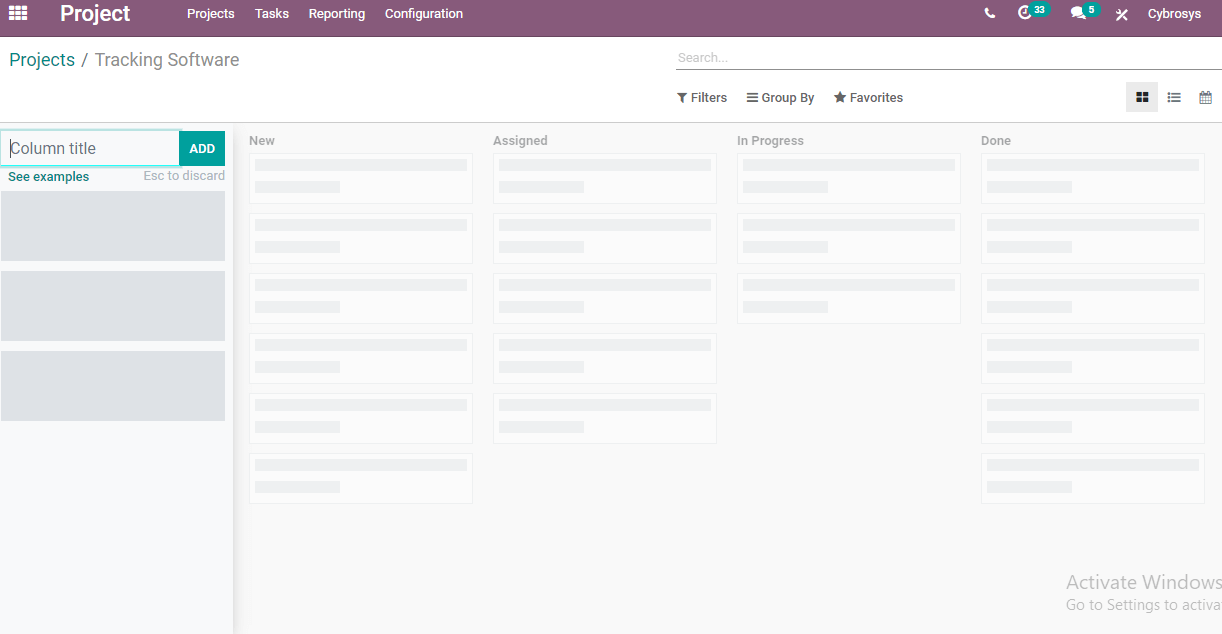1222x634 pixels.
Task: Click the debug tools icon near Cybrosys
Action: [1122, 15]
